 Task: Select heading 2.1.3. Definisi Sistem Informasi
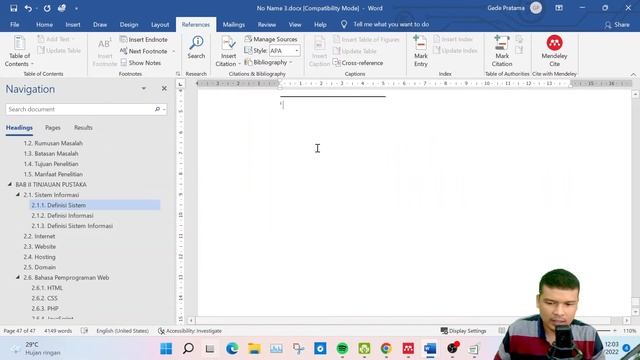(72, 226)
